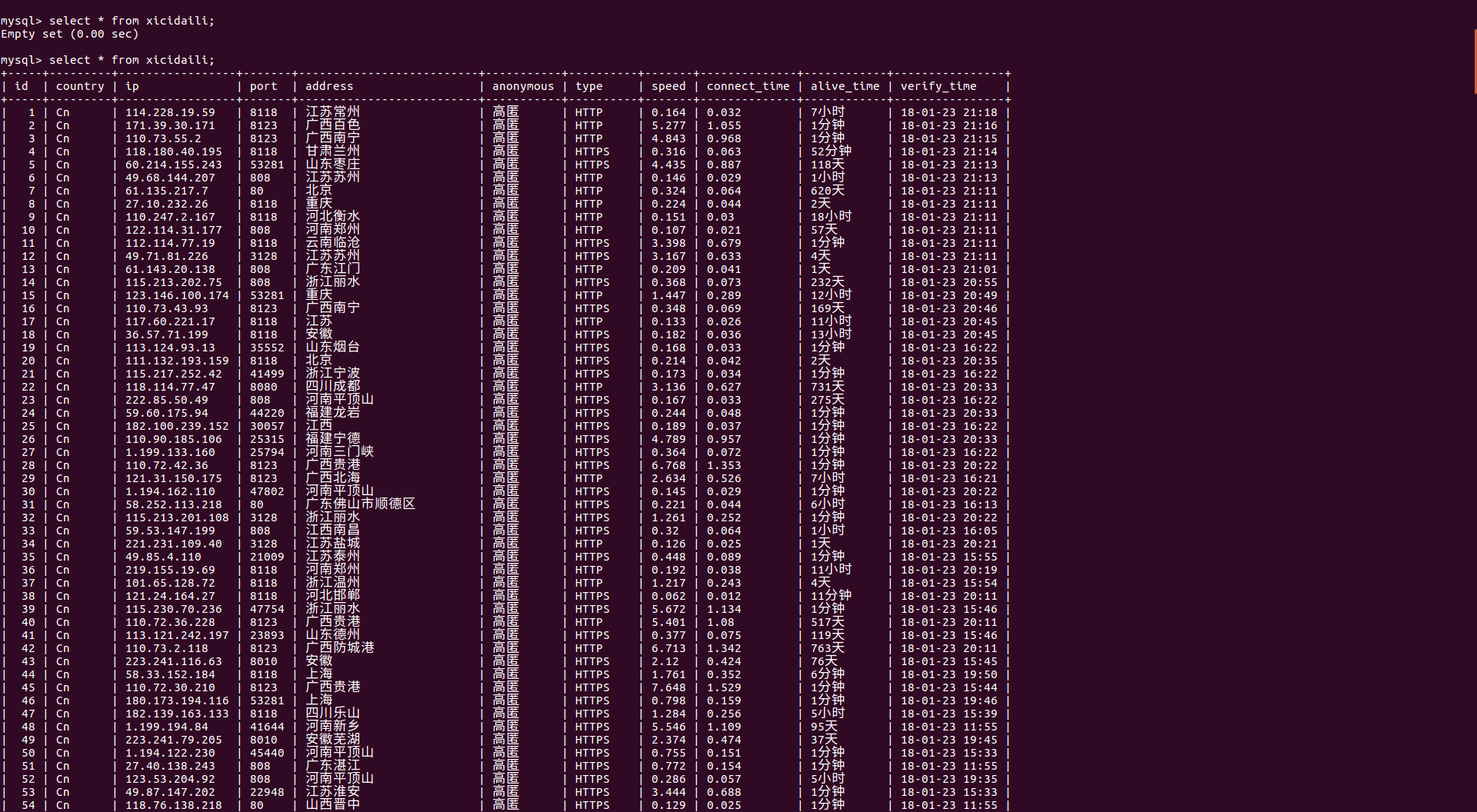
Task: Click connect_time value 0.012
Action: 725,596
